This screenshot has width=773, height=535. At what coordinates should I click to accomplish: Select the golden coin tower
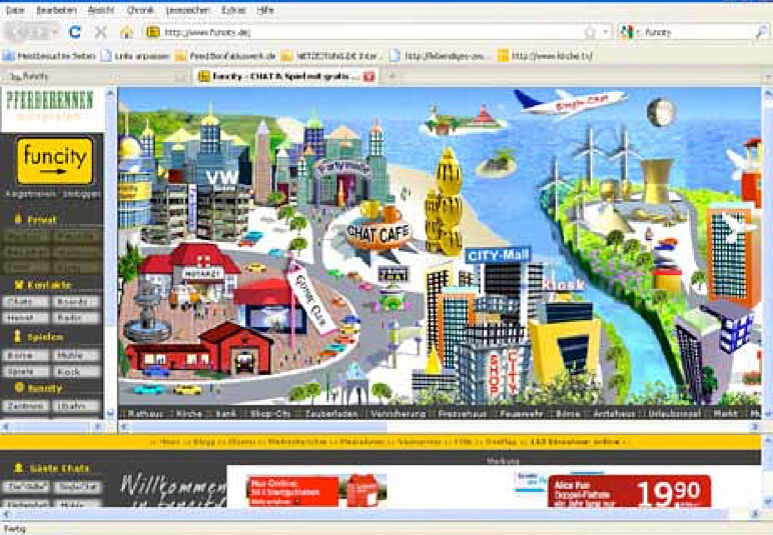[x=444, y=202]
